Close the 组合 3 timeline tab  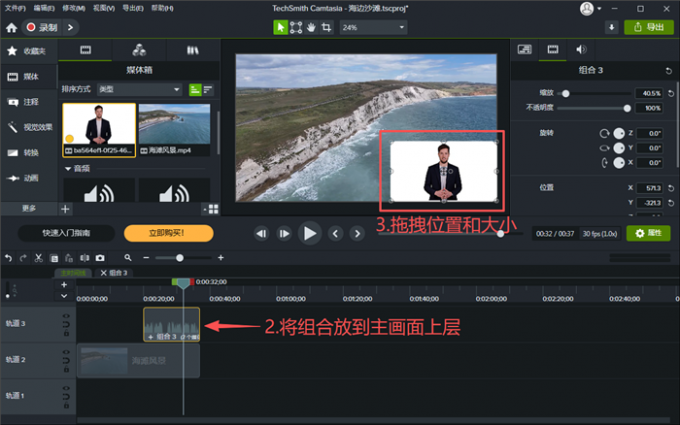[103, 273]
